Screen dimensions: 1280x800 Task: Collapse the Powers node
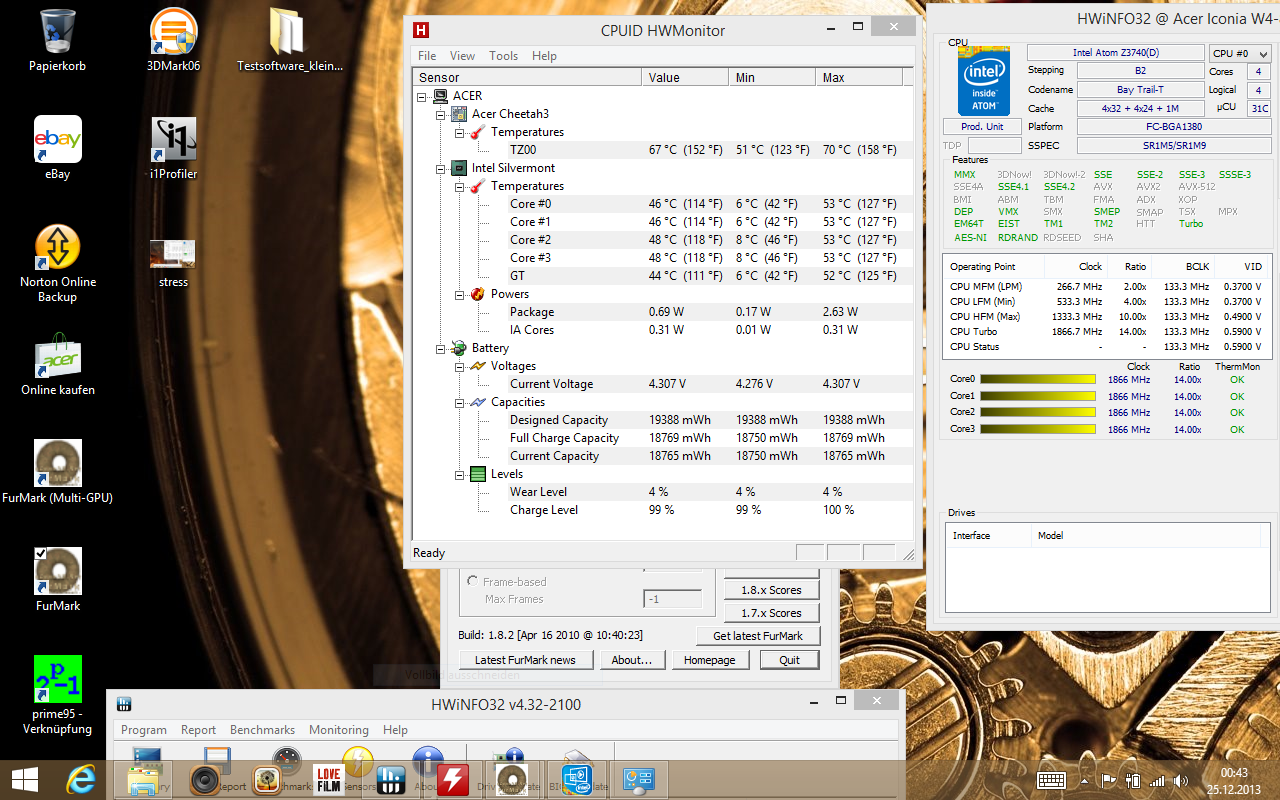460,294
